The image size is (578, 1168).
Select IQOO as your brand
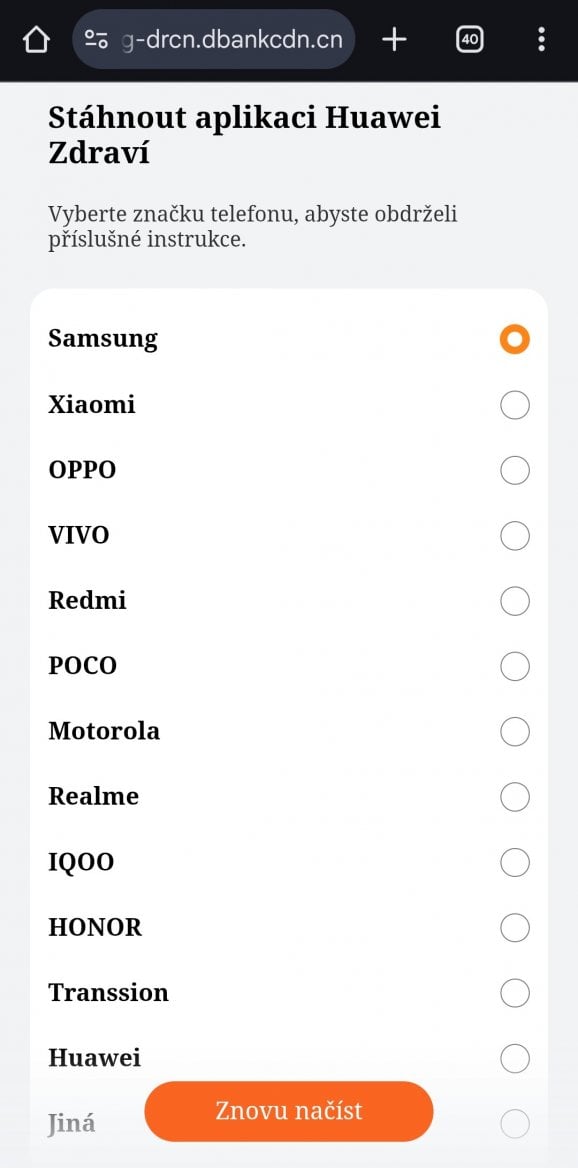[514, 862]
